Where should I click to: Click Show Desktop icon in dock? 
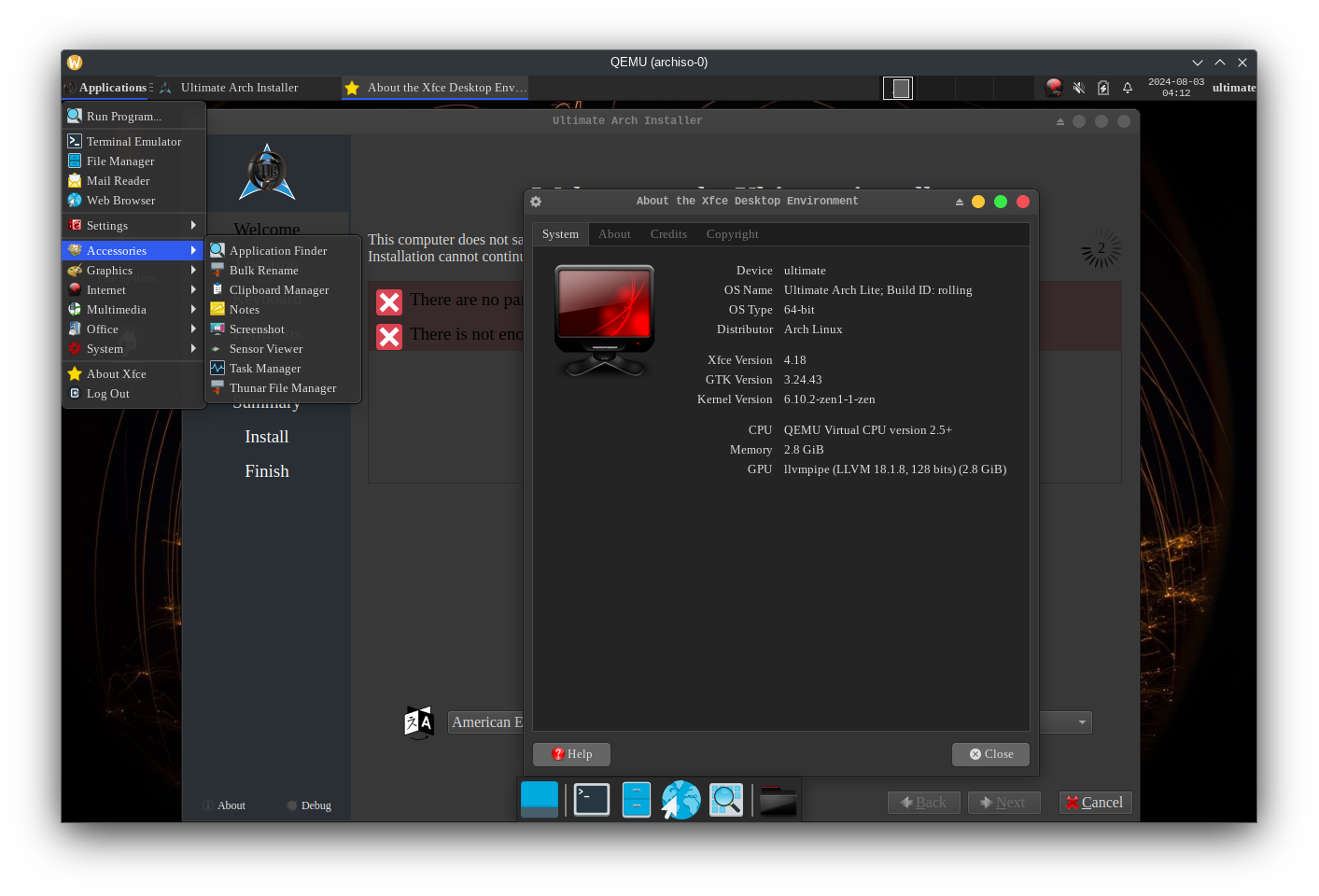click(x=540, y=800)
